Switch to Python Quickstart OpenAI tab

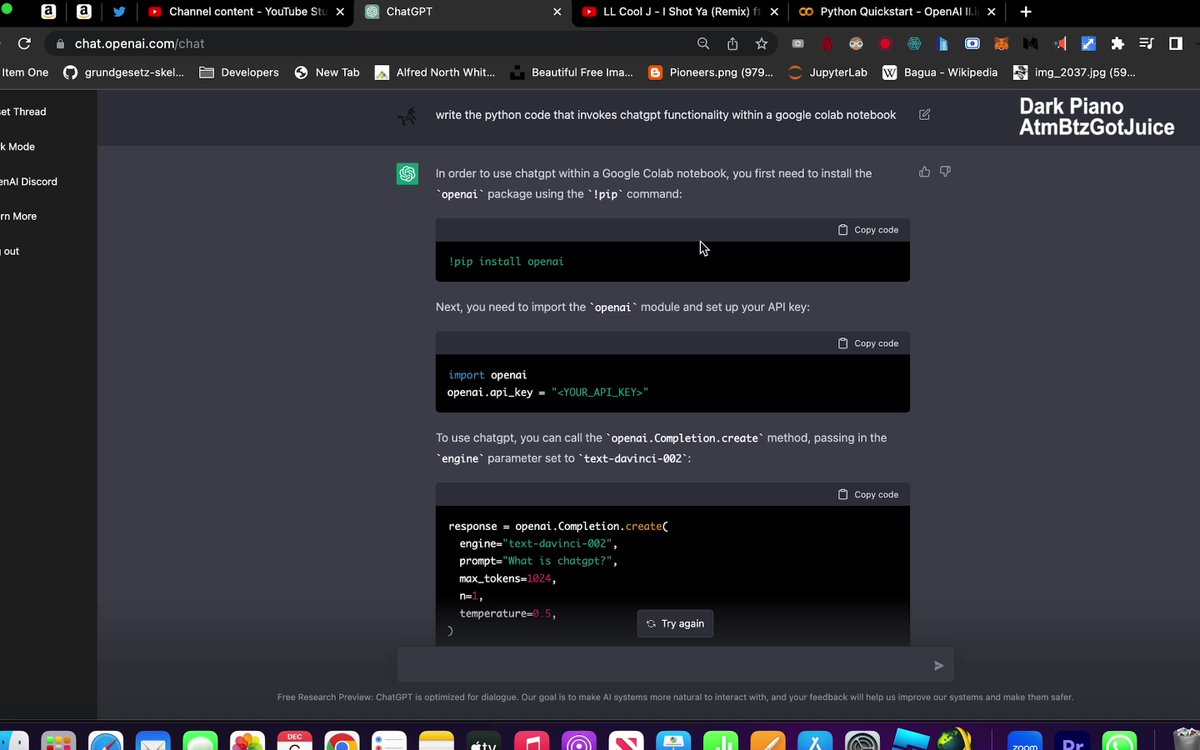tap(896, 12)
